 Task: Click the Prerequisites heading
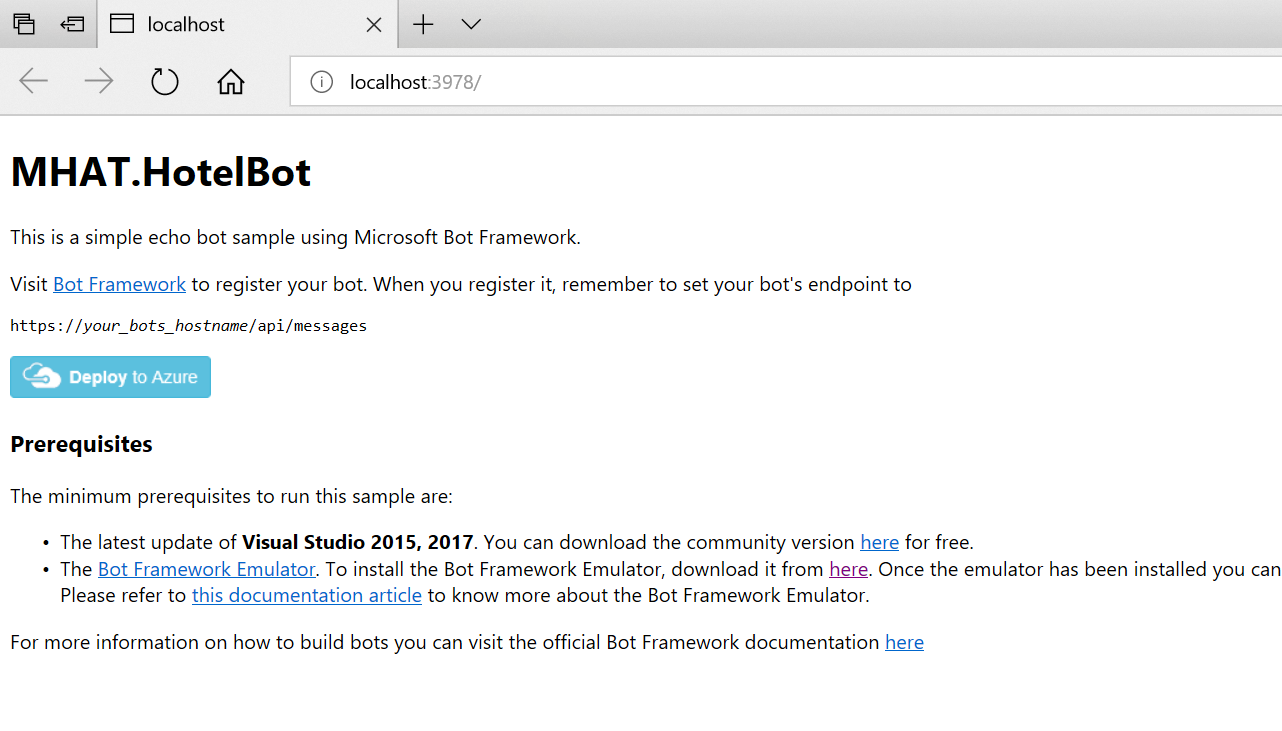(x=81, y=444)
